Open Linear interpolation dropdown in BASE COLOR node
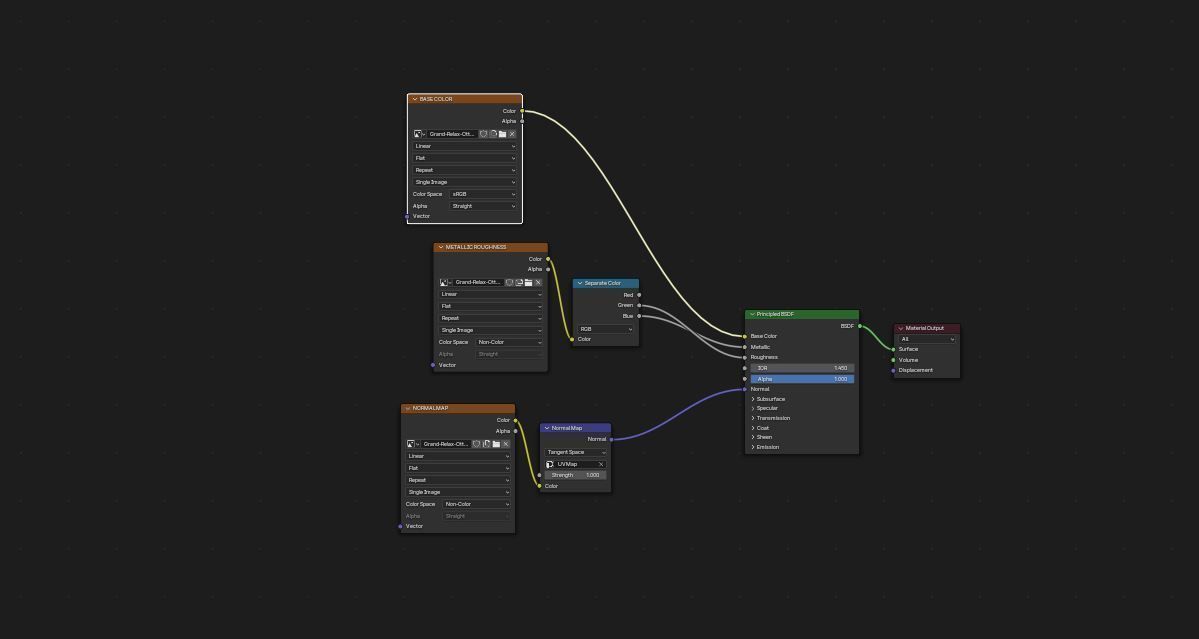This screenshot has height=639, width=1199. point(465,146)
